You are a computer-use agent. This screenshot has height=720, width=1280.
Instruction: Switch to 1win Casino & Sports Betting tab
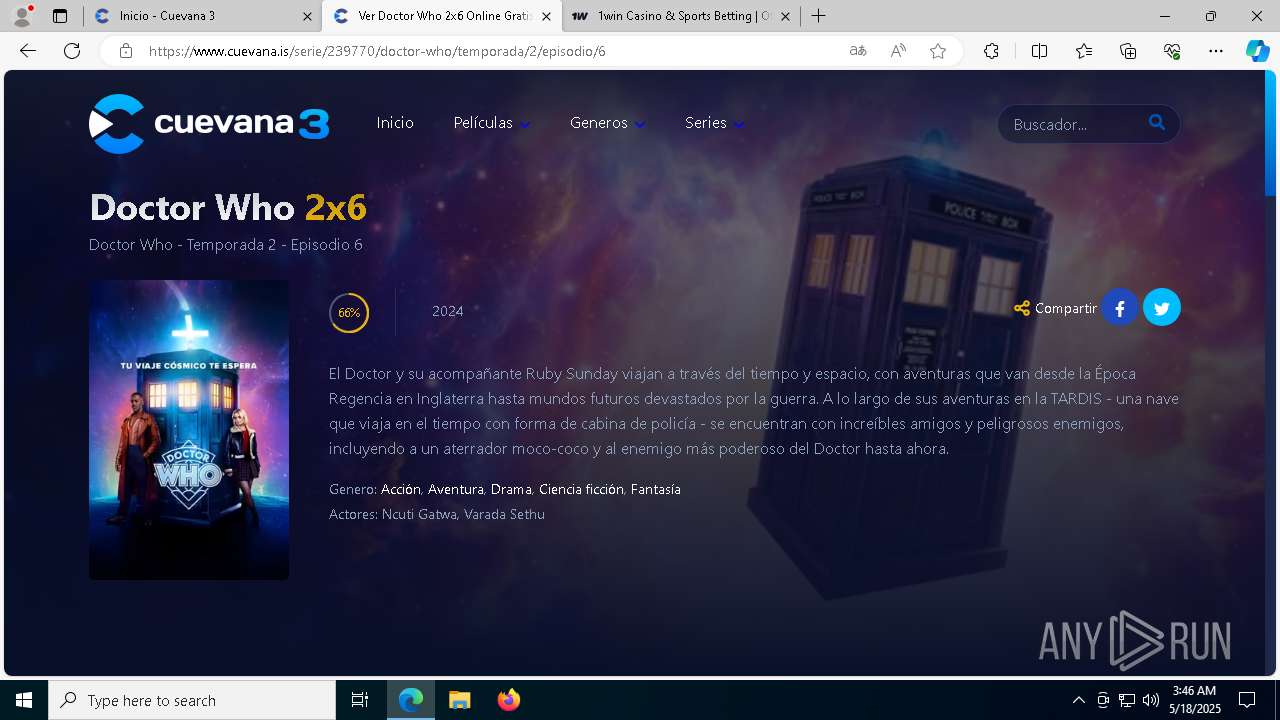point(681,16)
